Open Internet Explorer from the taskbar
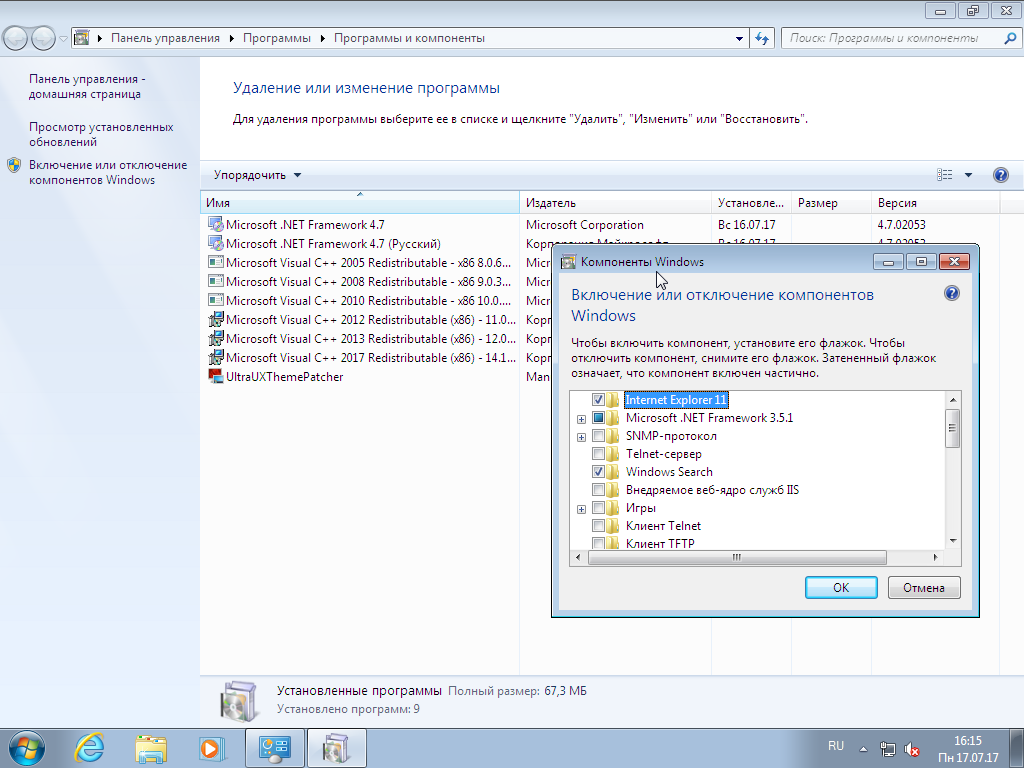This screenshot has height=768, width=1024. pos(89,748)
